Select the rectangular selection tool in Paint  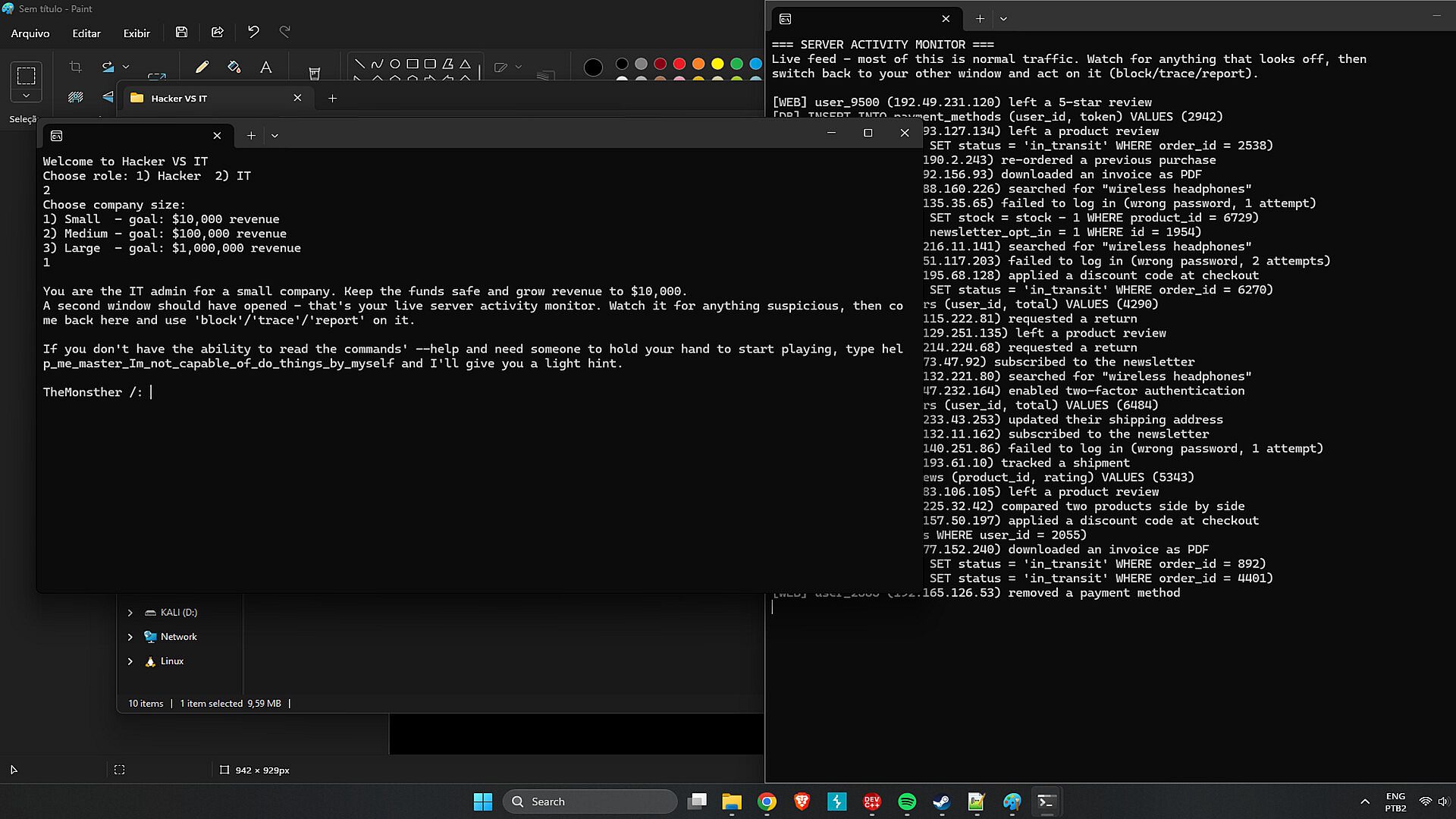point(26,75)
